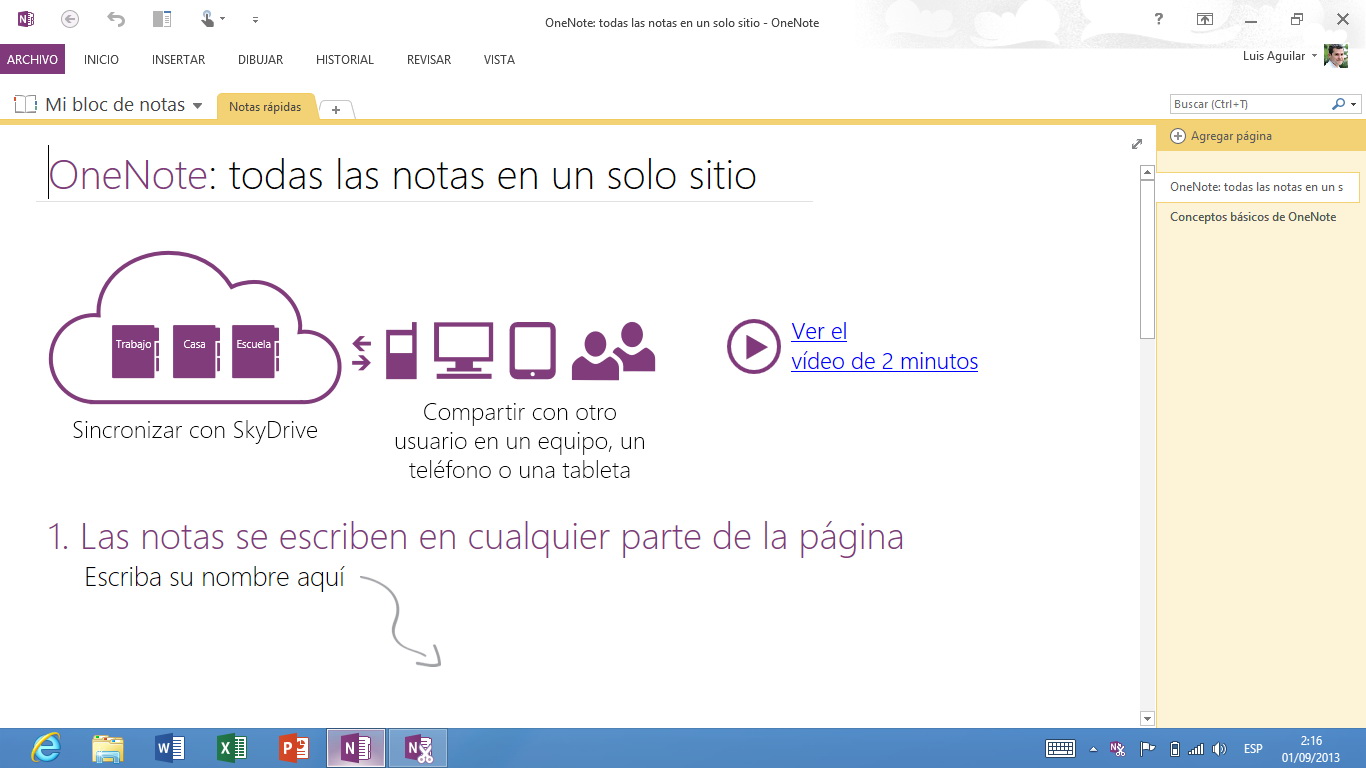Click the vertical scrollbar down arrow

point(1147,718)
